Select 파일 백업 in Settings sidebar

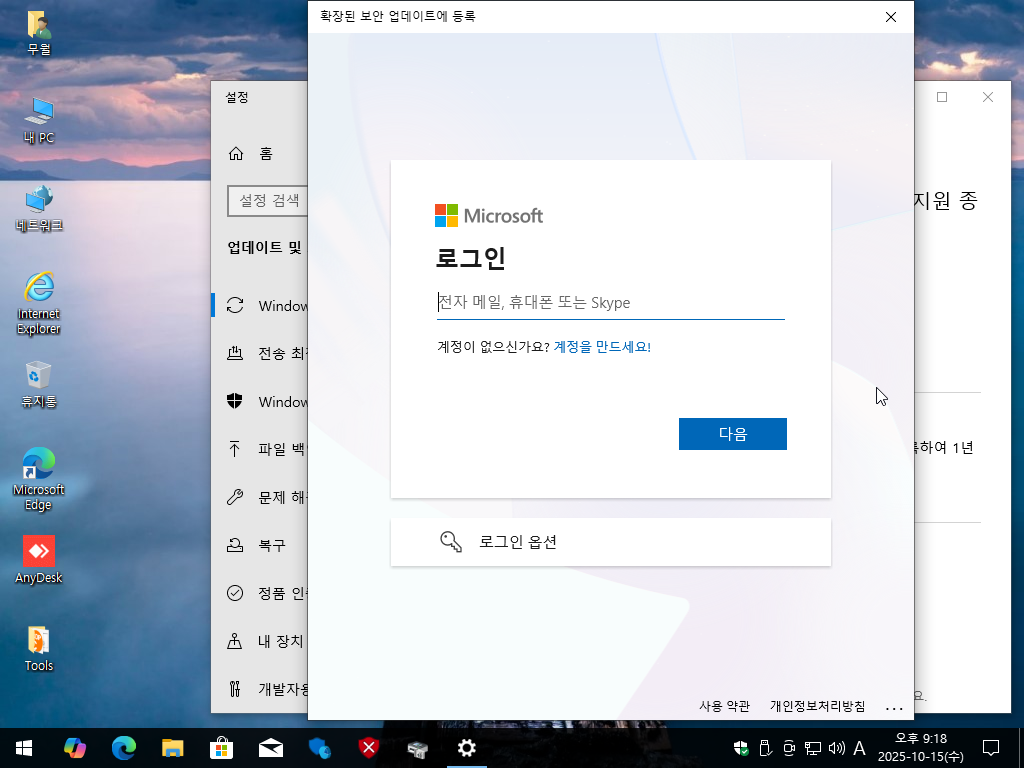(x=261, y=449)
